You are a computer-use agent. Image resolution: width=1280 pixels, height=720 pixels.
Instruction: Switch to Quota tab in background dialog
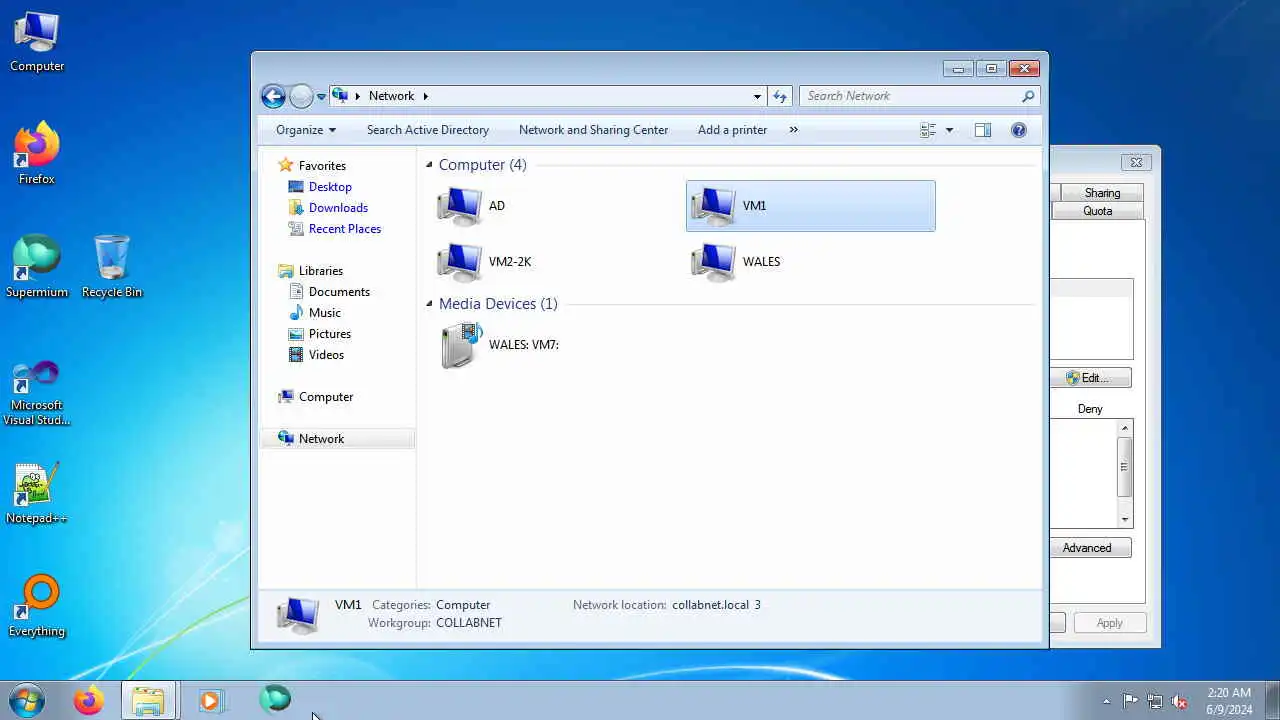pyautogui.click(x=1098, y=211)
